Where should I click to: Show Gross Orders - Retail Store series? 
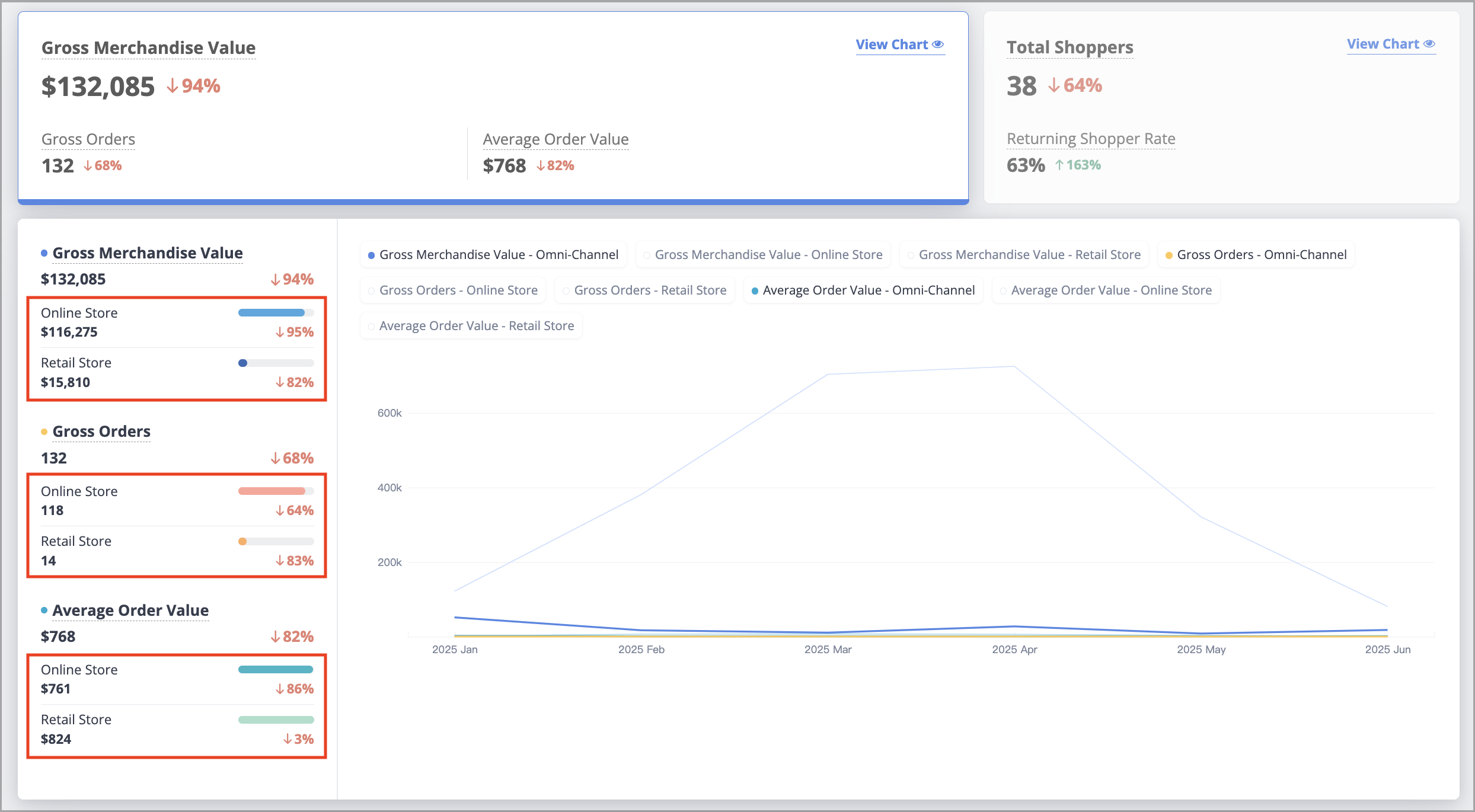[644, 290]
